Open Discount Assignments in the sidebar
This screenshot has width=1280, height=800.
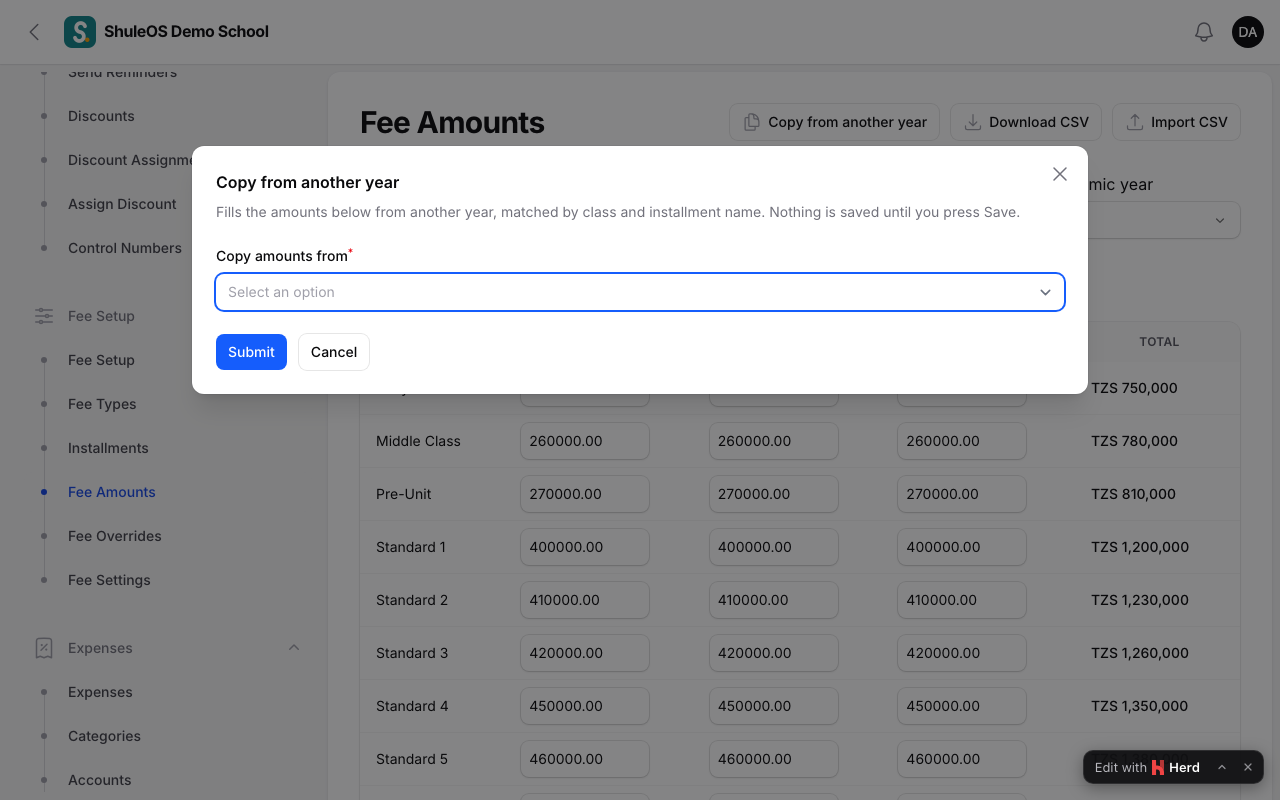tap(130, 160)
